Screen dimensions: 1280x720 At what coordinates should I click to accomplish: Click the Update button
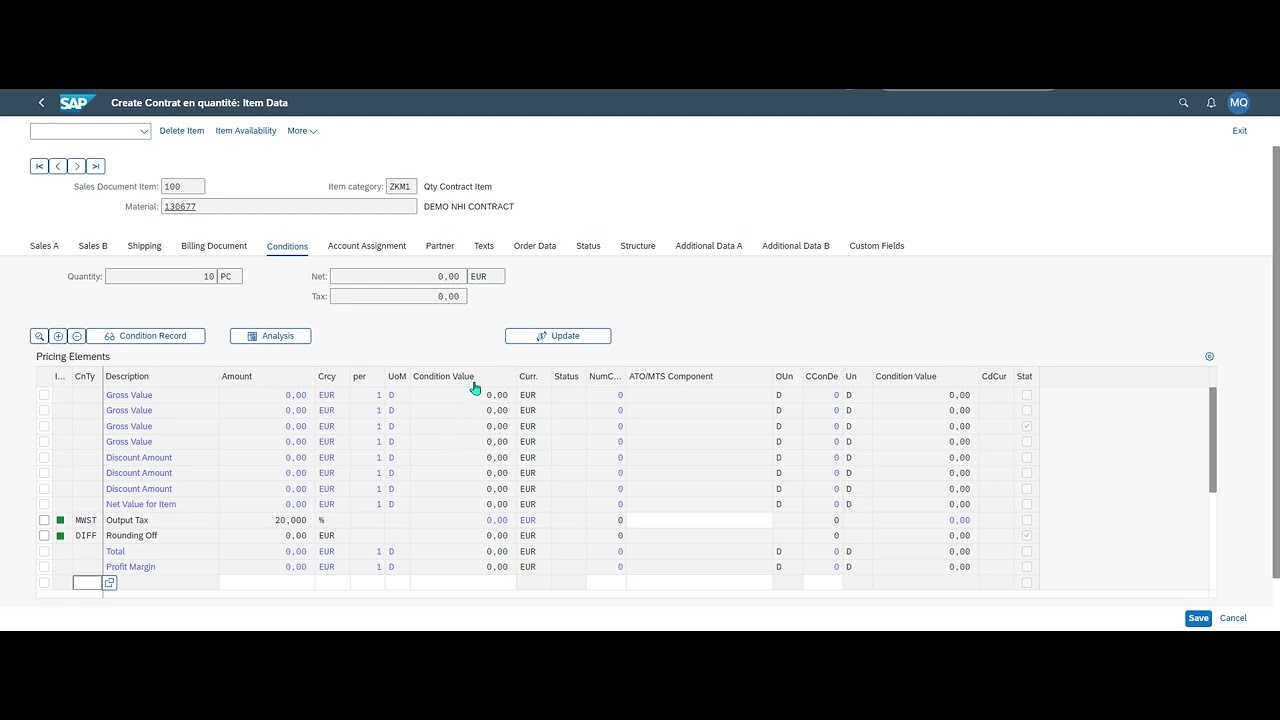(x=558, y=336)
